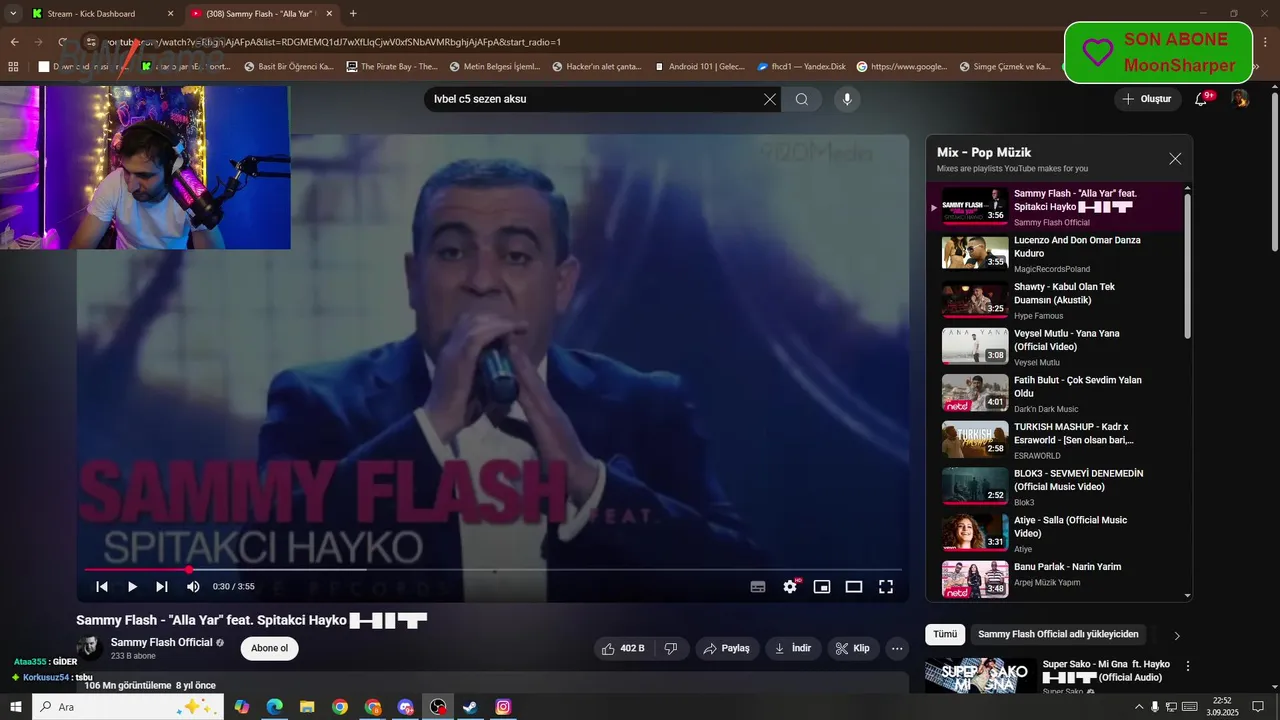Go back with browser back arrow

(15, 42)
